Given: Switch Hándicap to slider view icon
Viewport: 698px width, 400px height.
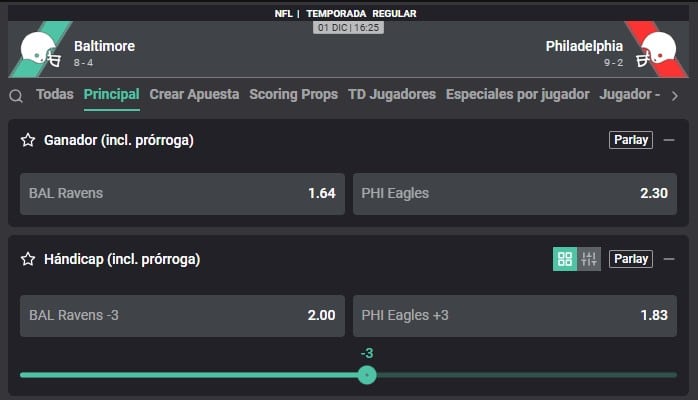Looking at the screenshot, I should coord(589,259).
